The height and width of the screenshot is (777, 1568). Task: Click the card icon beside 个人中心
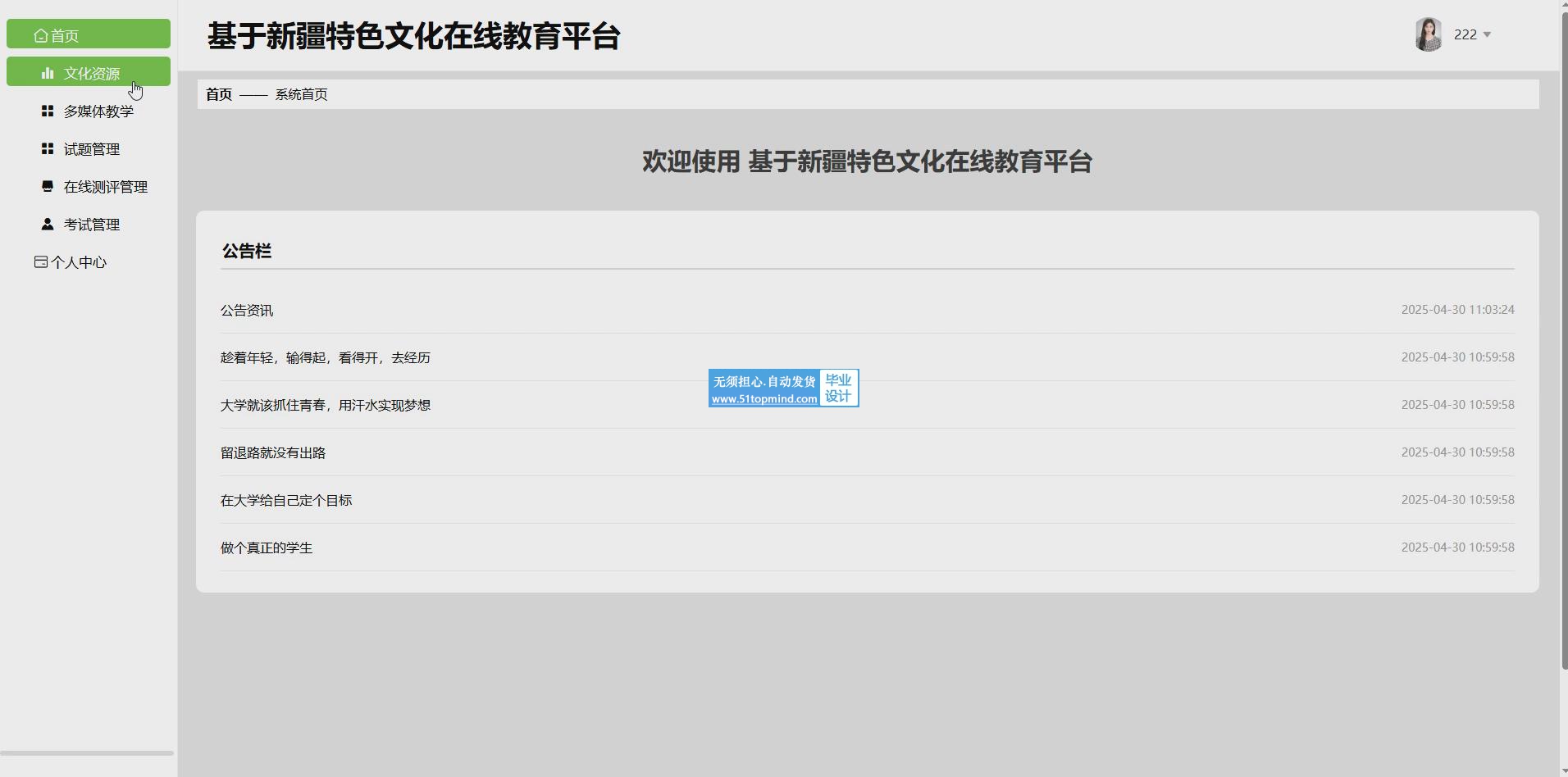[40, 262]
